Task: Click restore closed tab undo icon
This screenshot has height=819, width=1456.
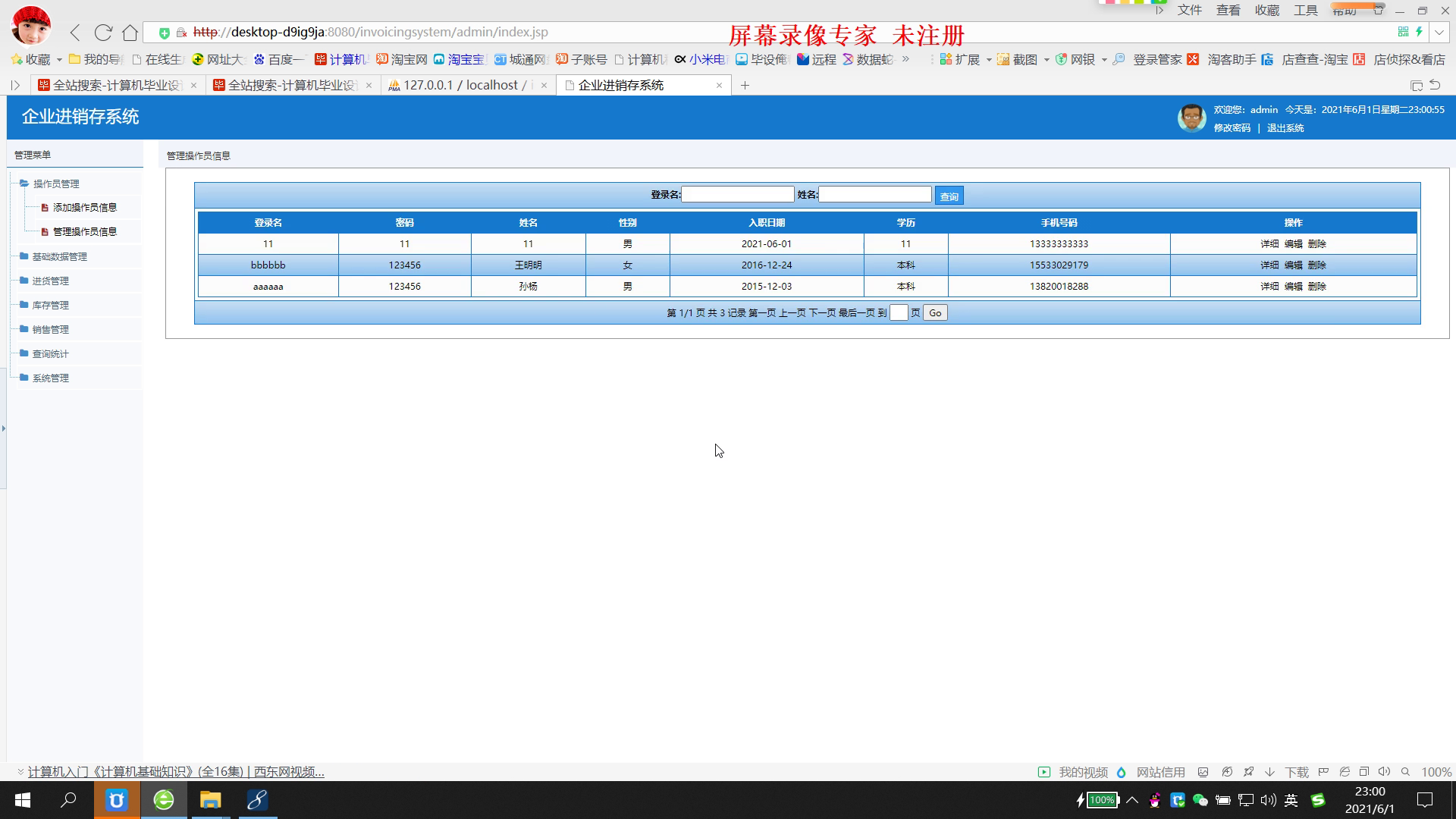Action: coord(1435,85)
